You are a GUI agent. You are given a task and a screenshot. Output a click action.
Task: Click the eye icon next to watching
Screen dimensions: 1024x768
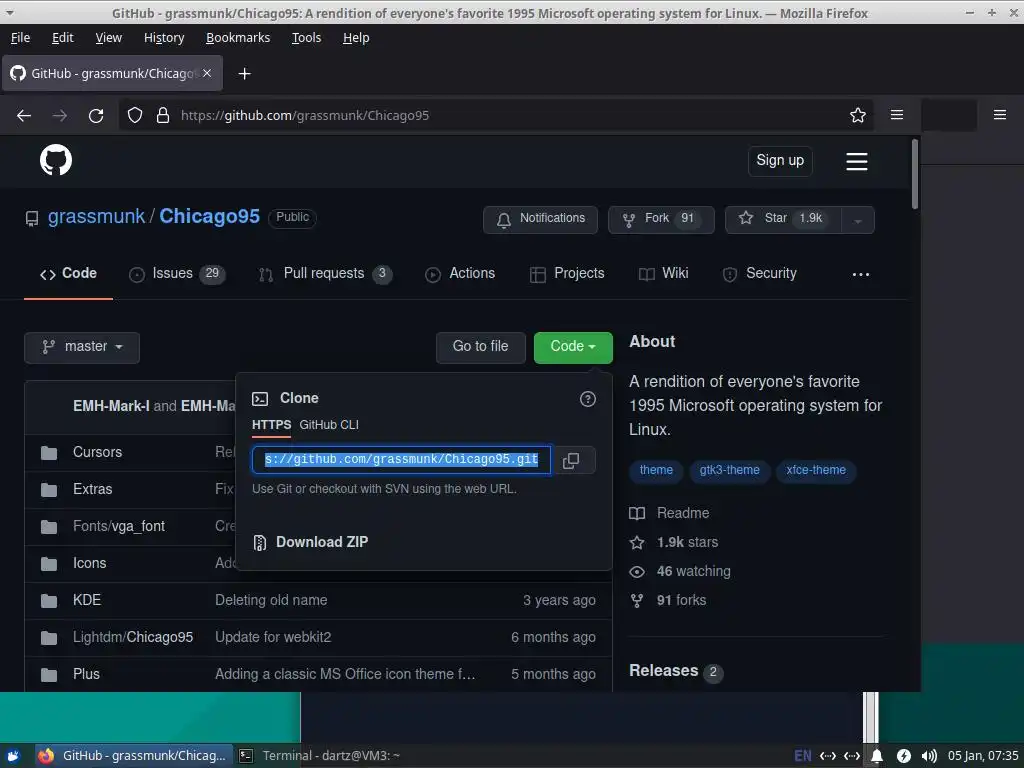coord(637,572)
